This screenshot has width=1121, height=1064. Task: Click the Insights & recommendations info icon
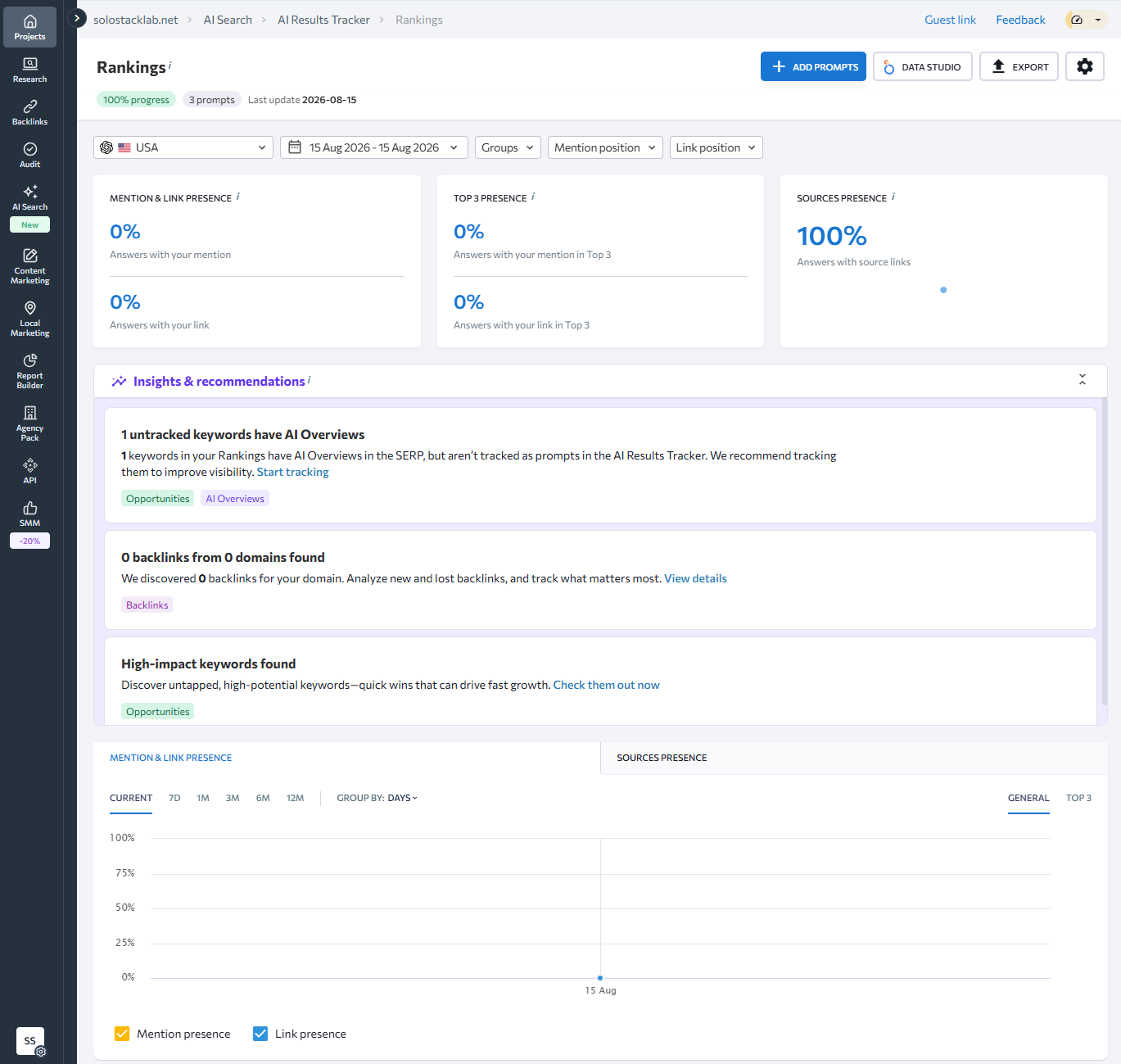point(310,379)
